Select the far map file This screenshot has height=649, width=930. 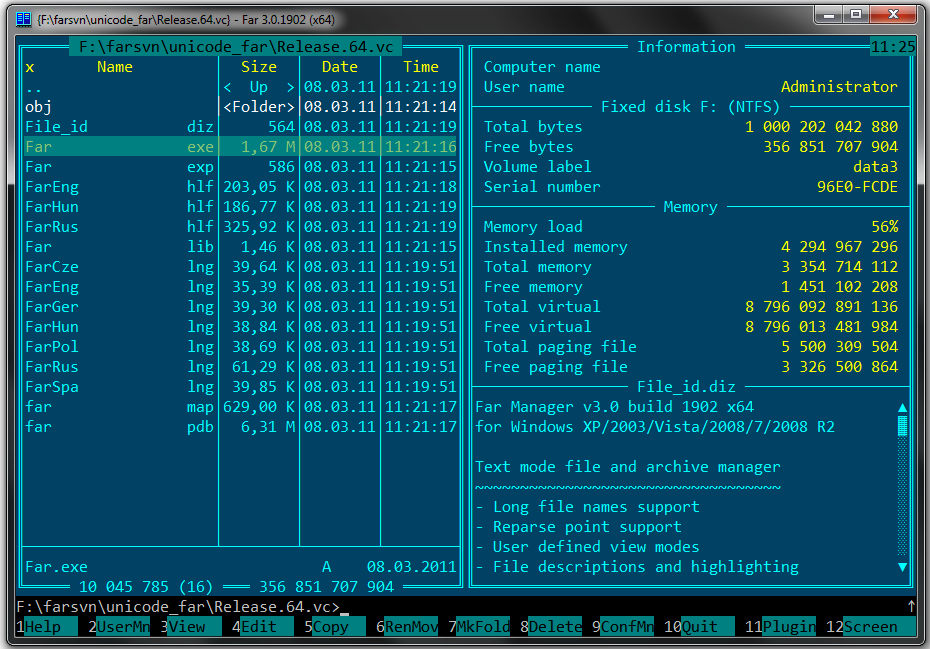pos(240,407)
